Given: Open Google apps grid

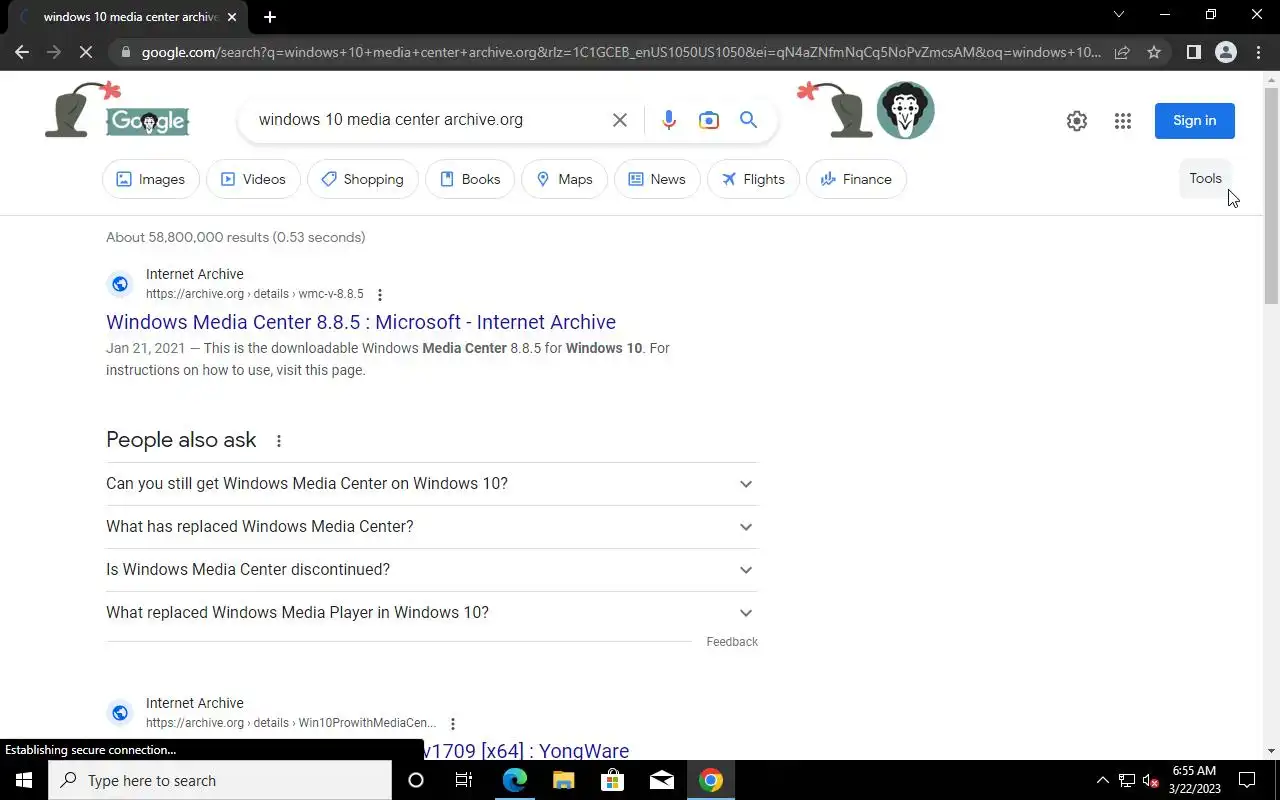Looking at the screenshot, I should [1123, 121].
